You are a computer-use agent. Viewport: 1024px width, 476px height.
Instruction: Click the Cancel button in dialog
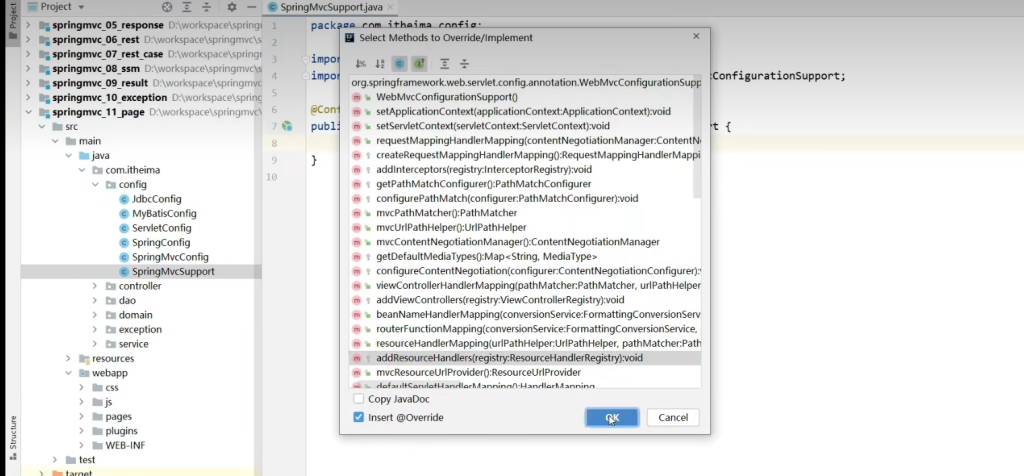[672, 417]
